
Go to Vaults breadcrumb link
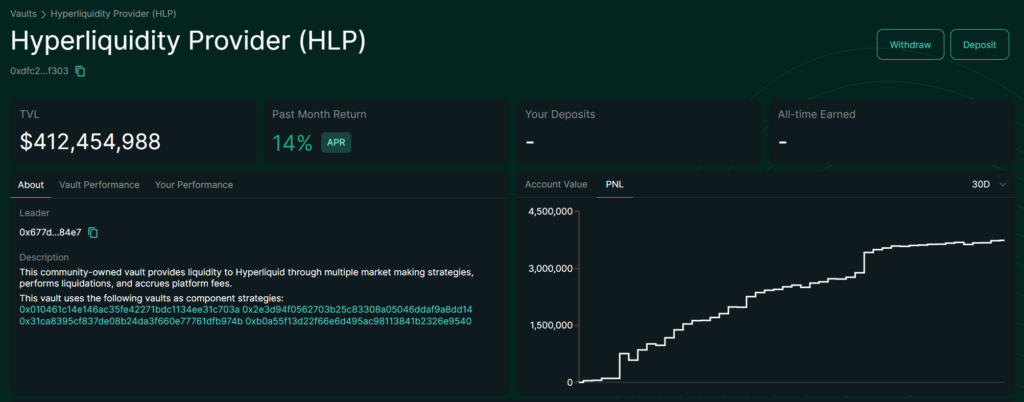point(24,13)
